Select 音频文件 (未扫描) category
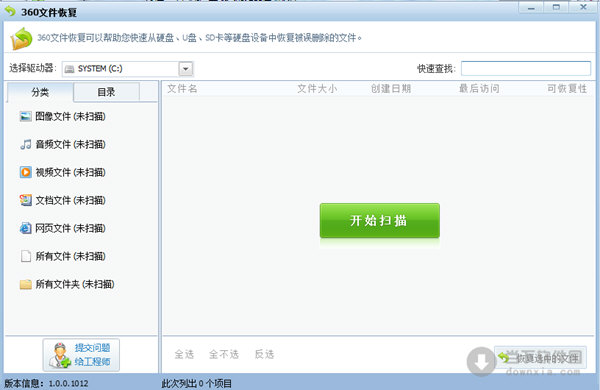600x390 pixels. coord(63,144)
